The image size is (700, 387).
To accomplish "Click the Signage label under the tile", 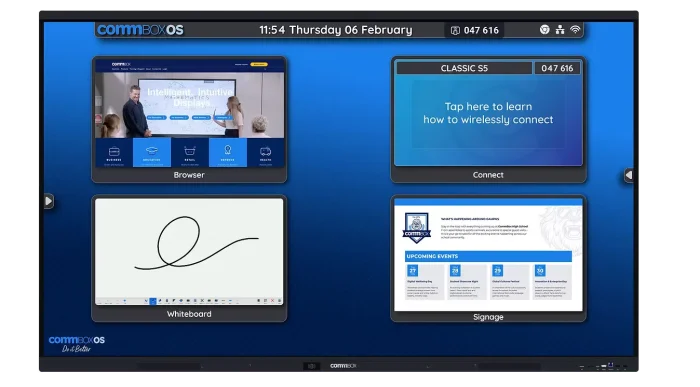I will [x=488, y=317].
